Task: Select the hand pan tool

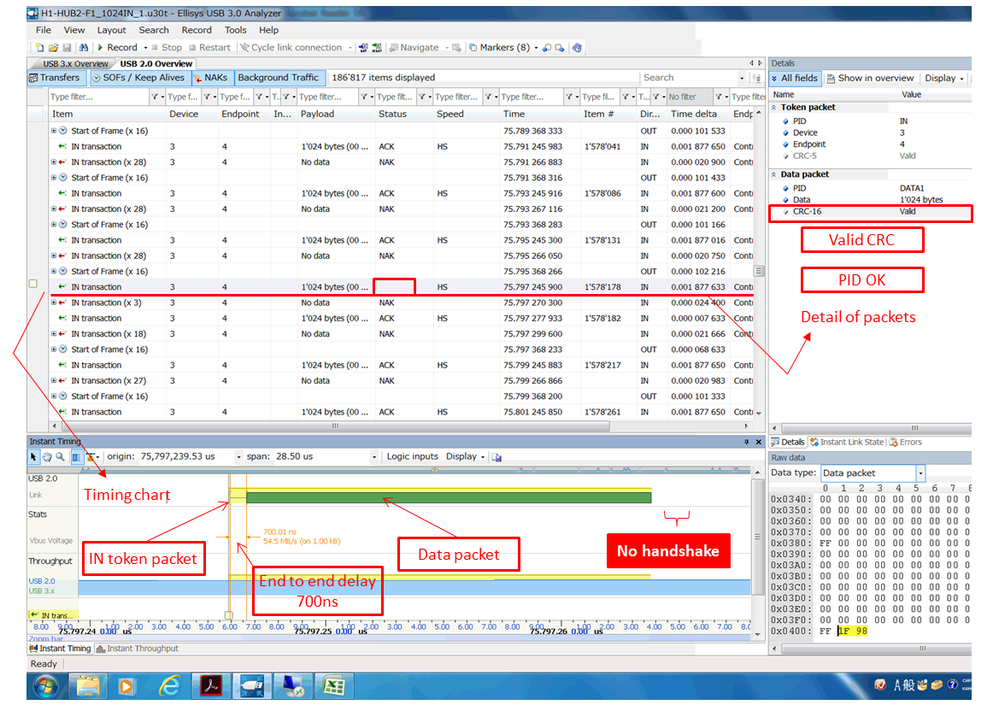Action: [x=47, y=457]
